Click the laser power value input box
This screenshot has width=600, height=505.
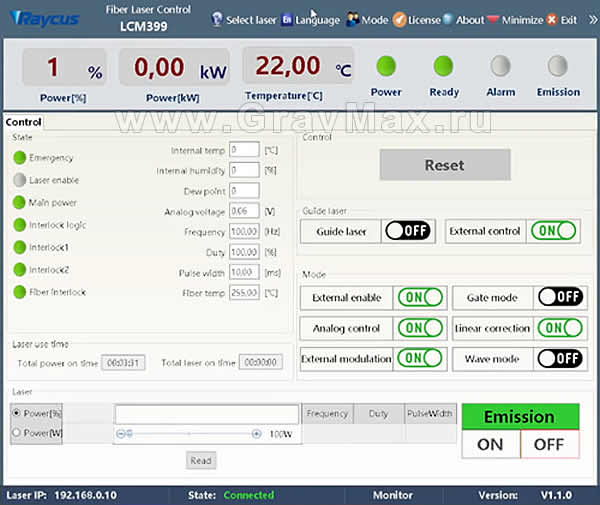(x=207, y=414)
